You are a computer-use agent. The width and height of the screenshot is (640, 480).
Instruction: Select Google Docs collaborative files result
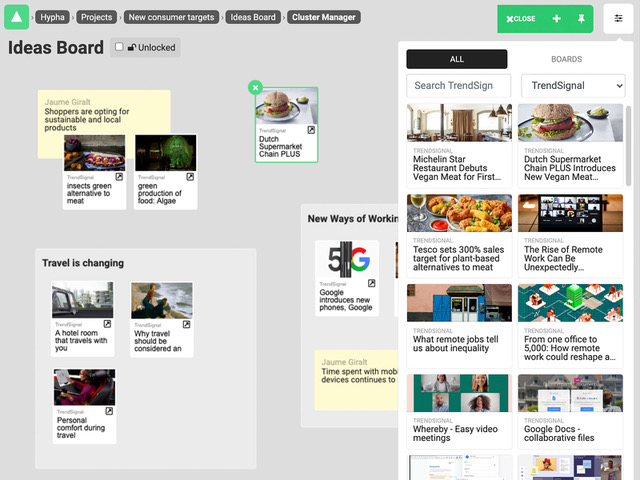click(570, 411)
